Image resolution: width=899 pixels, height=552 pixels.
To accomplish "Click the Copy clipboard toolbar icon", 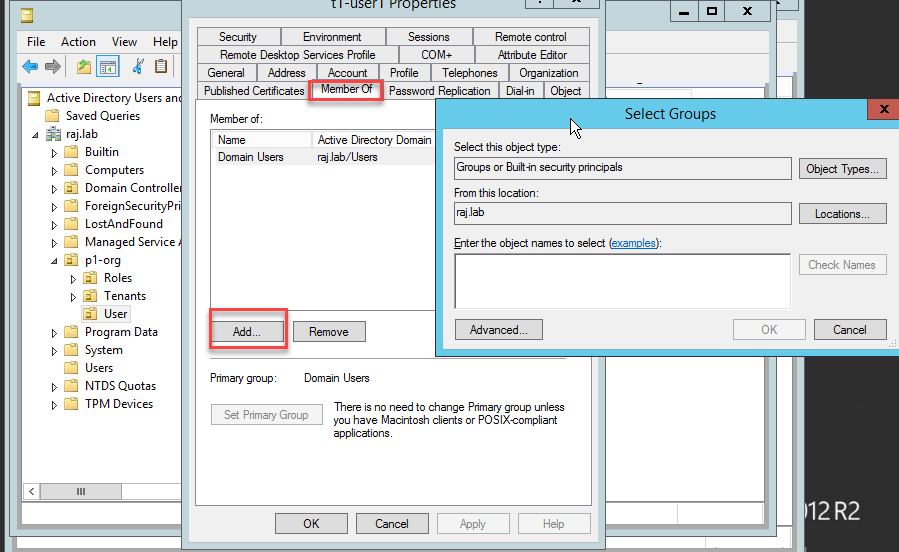I will coord(161,66).
